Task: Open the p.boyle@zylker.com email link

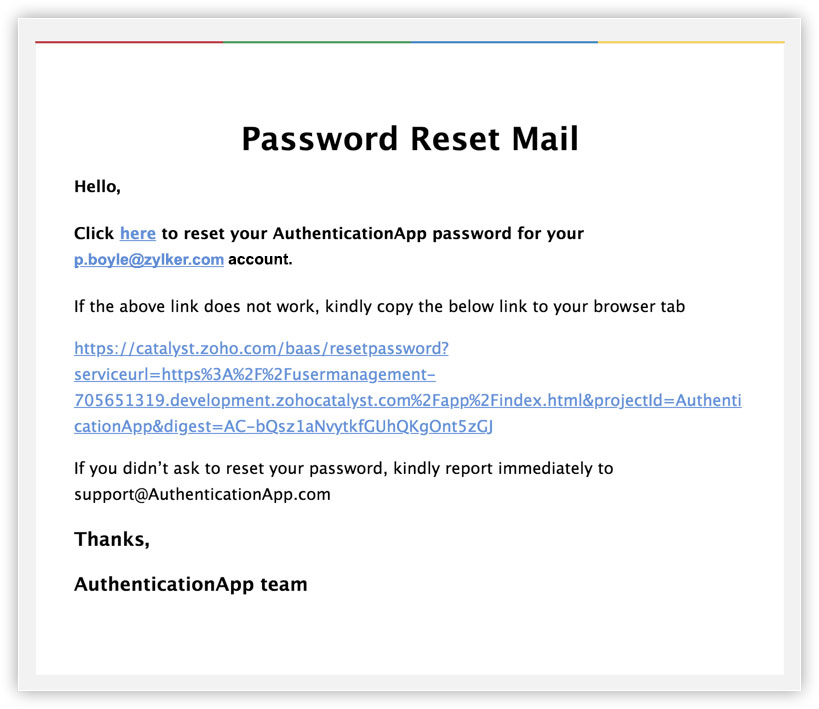Action: coord(148,260)
